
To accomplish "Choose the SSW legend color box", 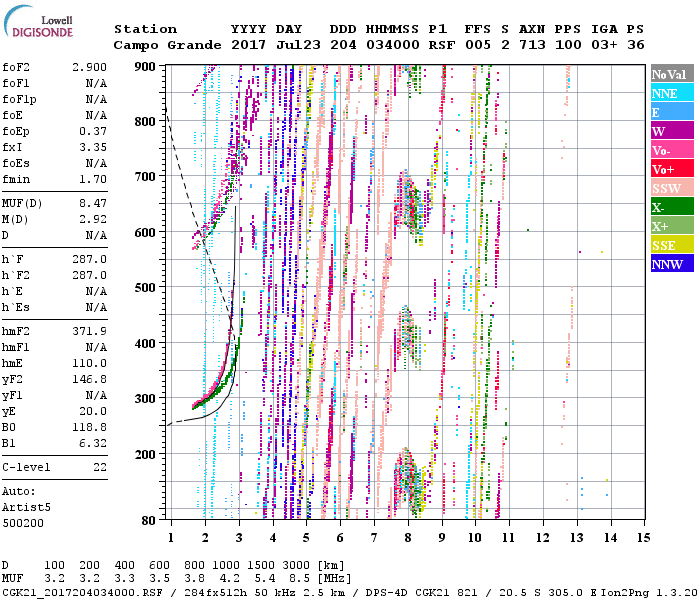I will click(x=672, y=188).
